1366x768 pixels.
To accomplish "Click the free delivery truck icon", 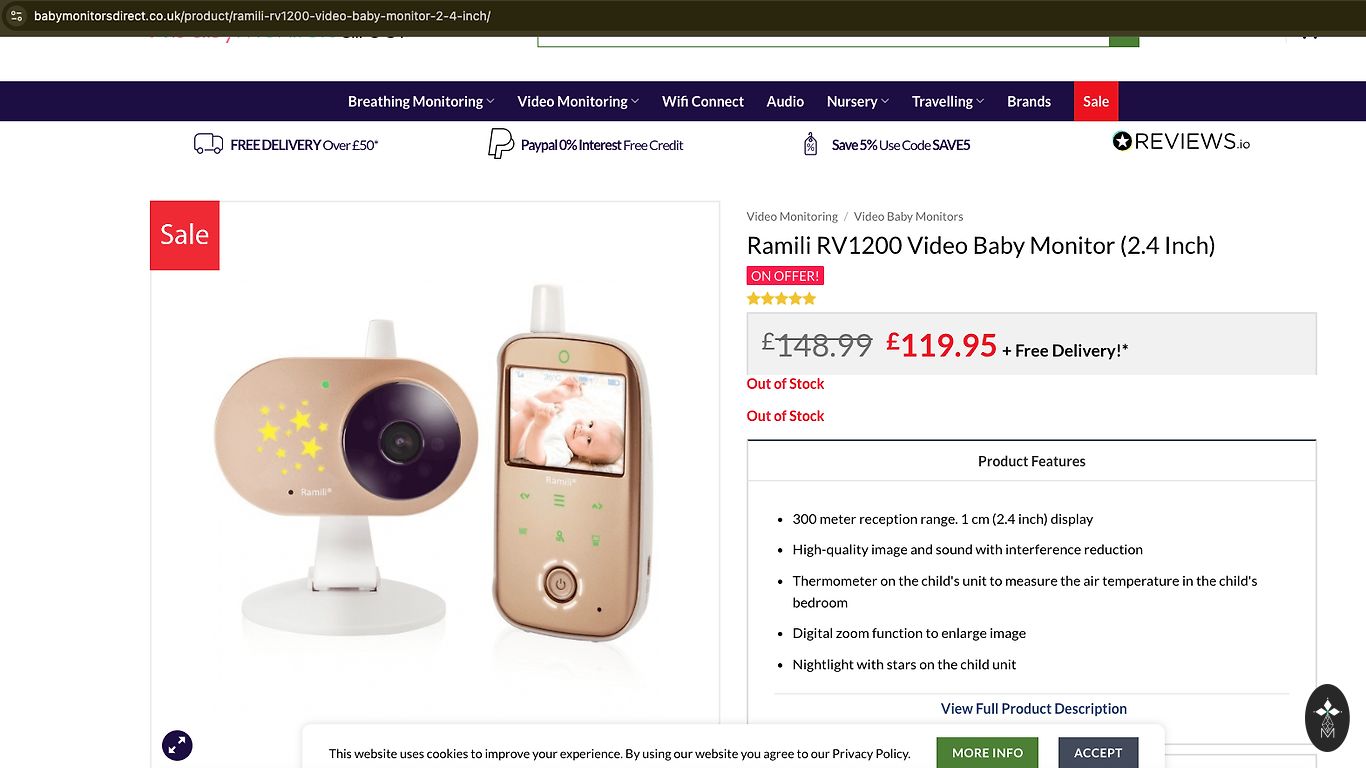I will (208, 144).
